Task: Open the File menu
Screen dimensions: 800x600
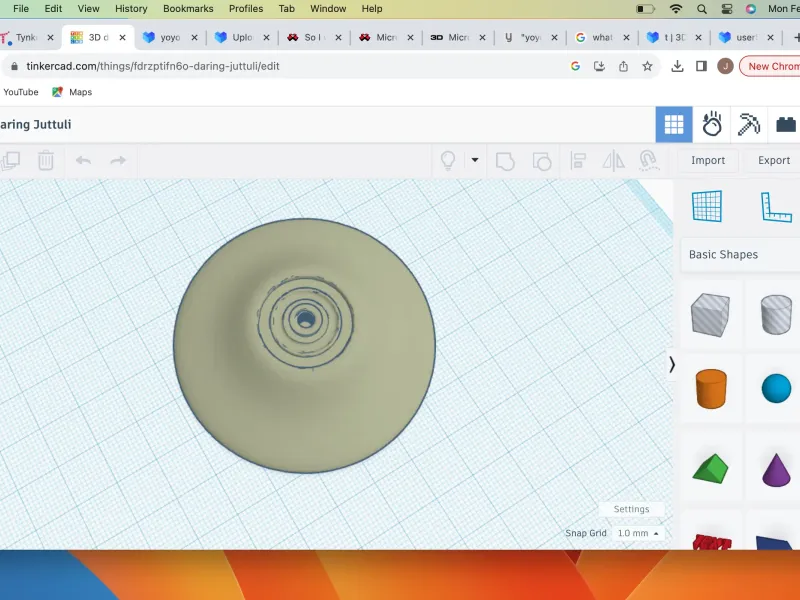Action: [x=21, y=9]
